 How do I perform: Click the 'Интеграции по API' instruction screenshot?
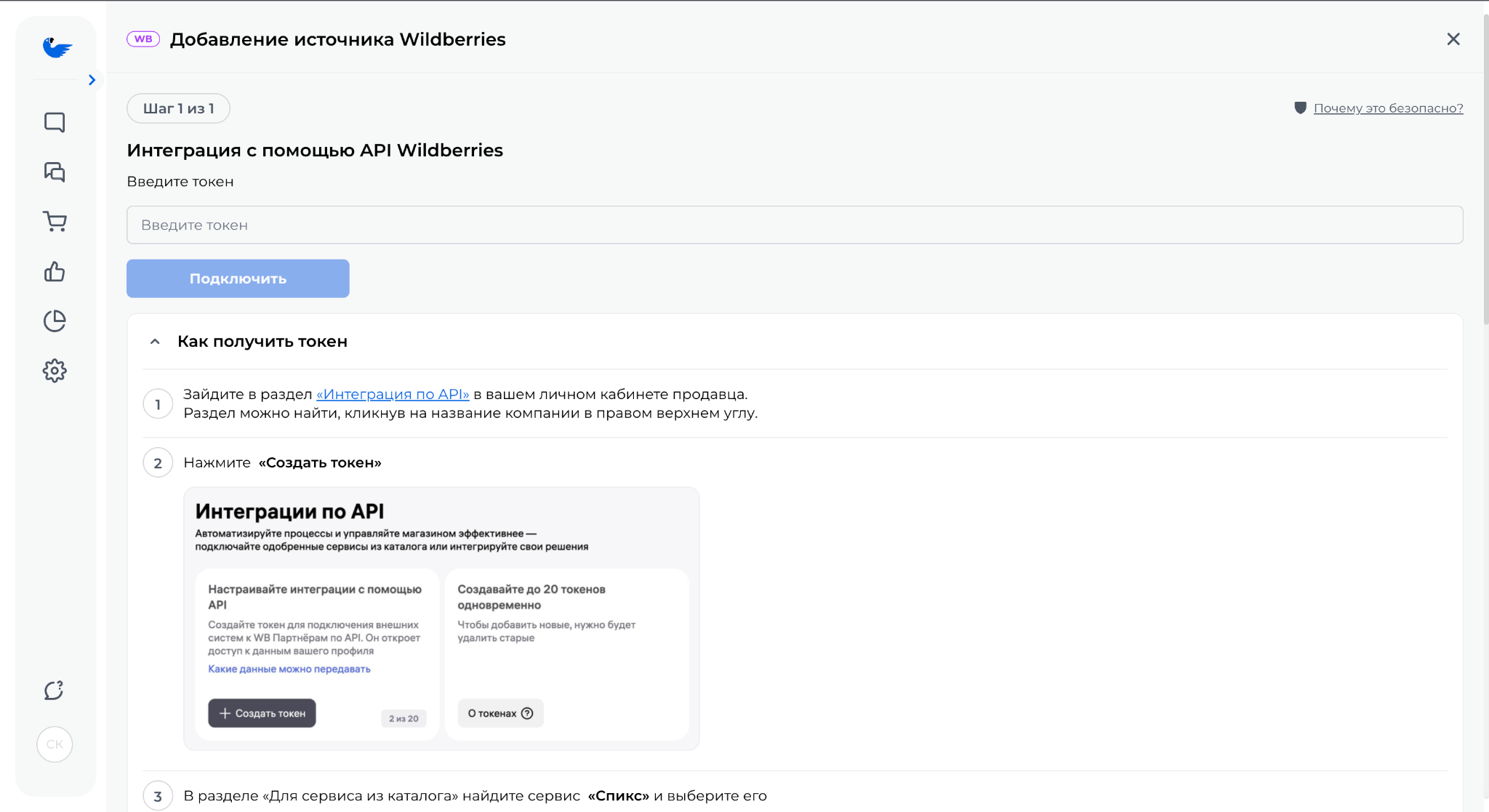[441, 619]
